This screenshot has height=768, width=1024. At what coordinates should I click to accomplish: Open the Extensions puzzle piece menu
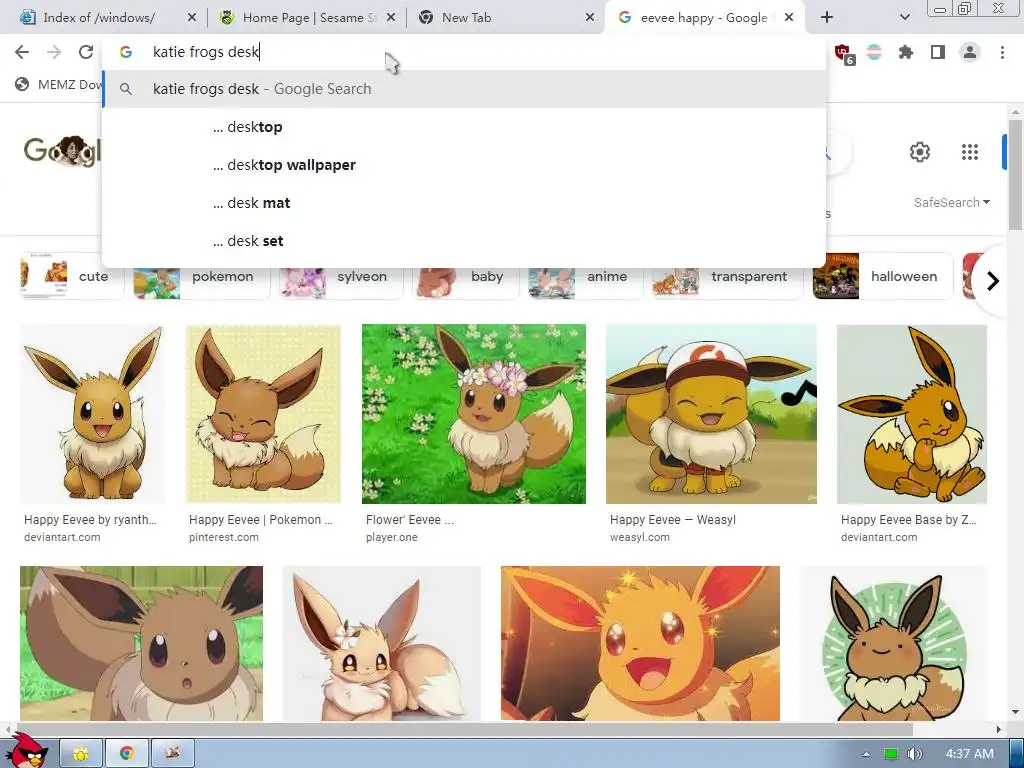pyautogui.click(x=906, y=52)
